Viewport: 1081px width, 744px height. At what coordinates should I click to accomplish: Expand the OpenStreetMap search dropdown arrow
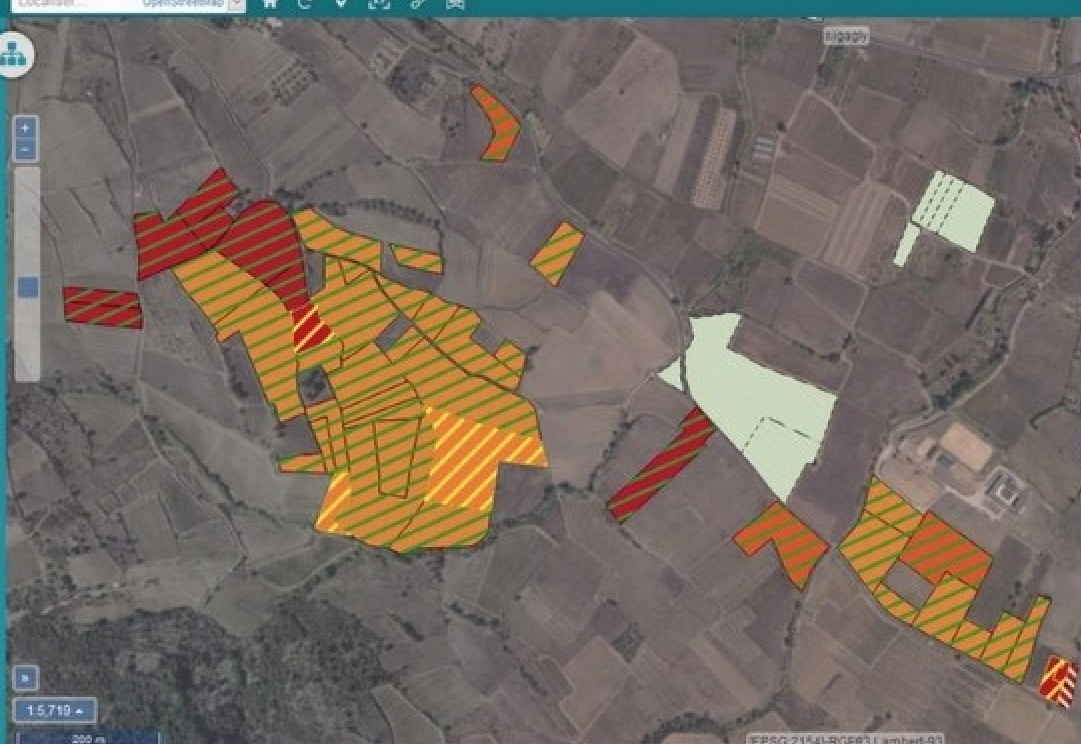tap(235, 4)
